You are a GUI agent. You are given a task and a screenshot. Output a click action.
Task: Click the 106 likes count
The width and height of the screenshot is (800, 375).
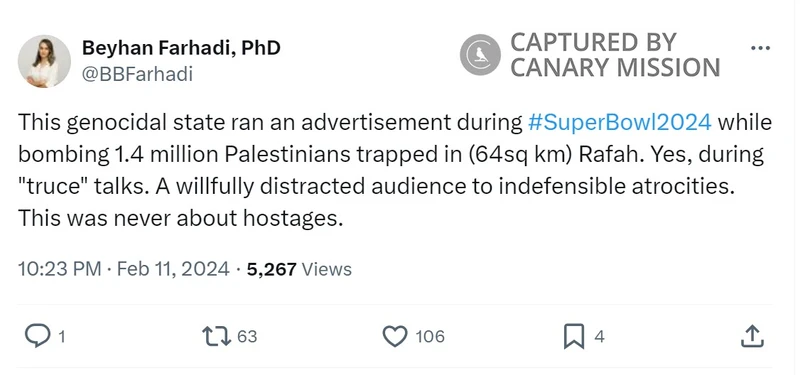click(430, 337)
